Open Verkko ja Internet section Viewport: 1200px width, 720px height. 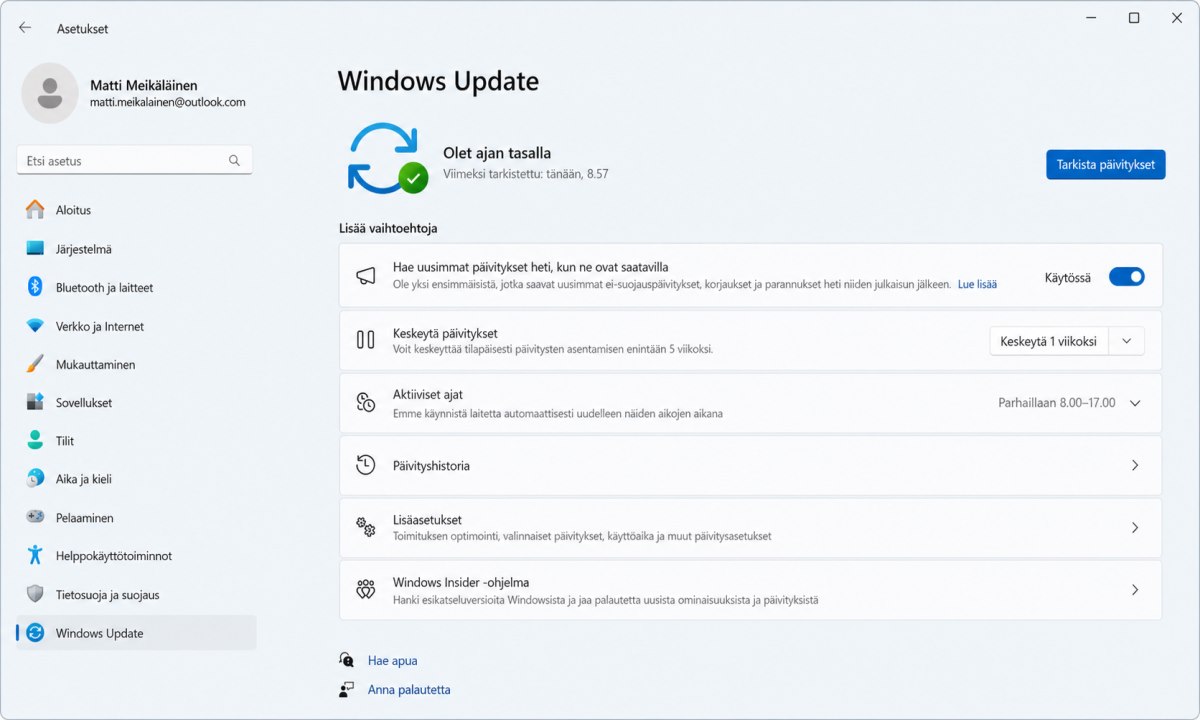136,326
